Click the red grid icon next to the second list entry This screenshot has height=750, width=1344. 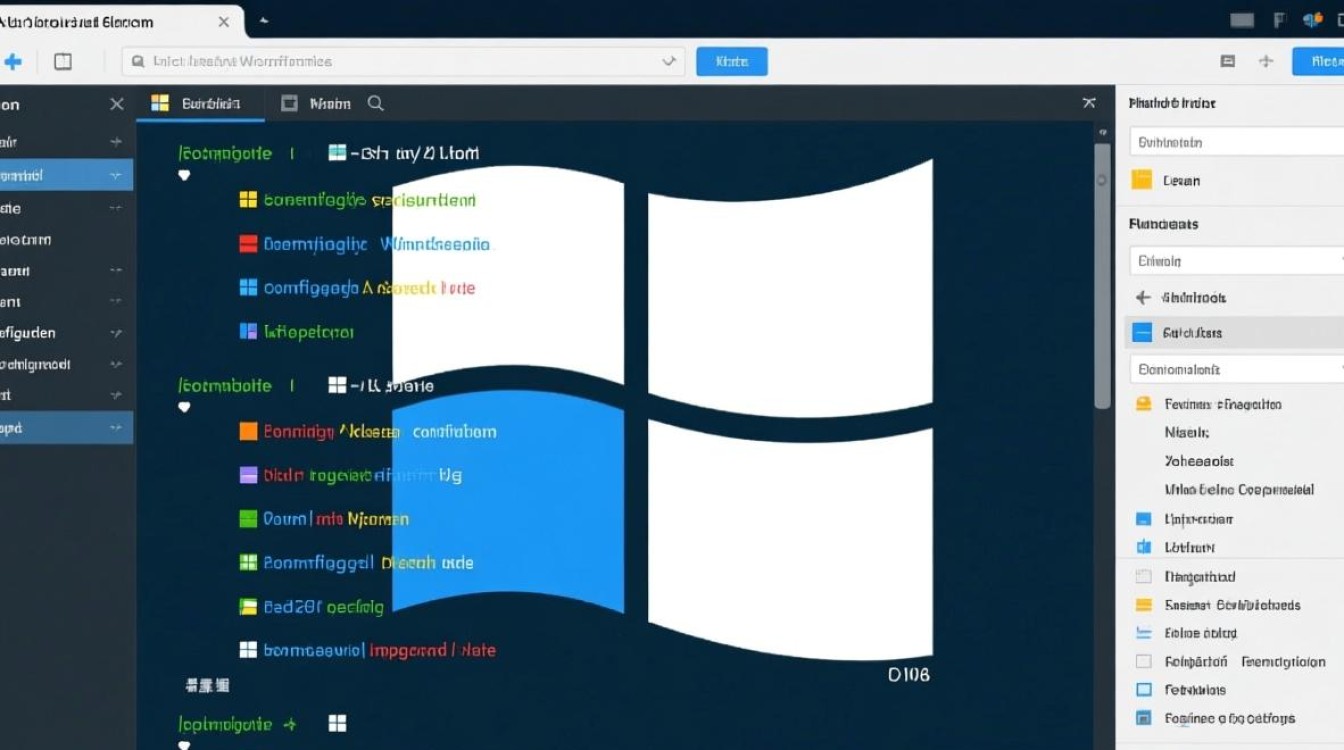coord(248,243)
